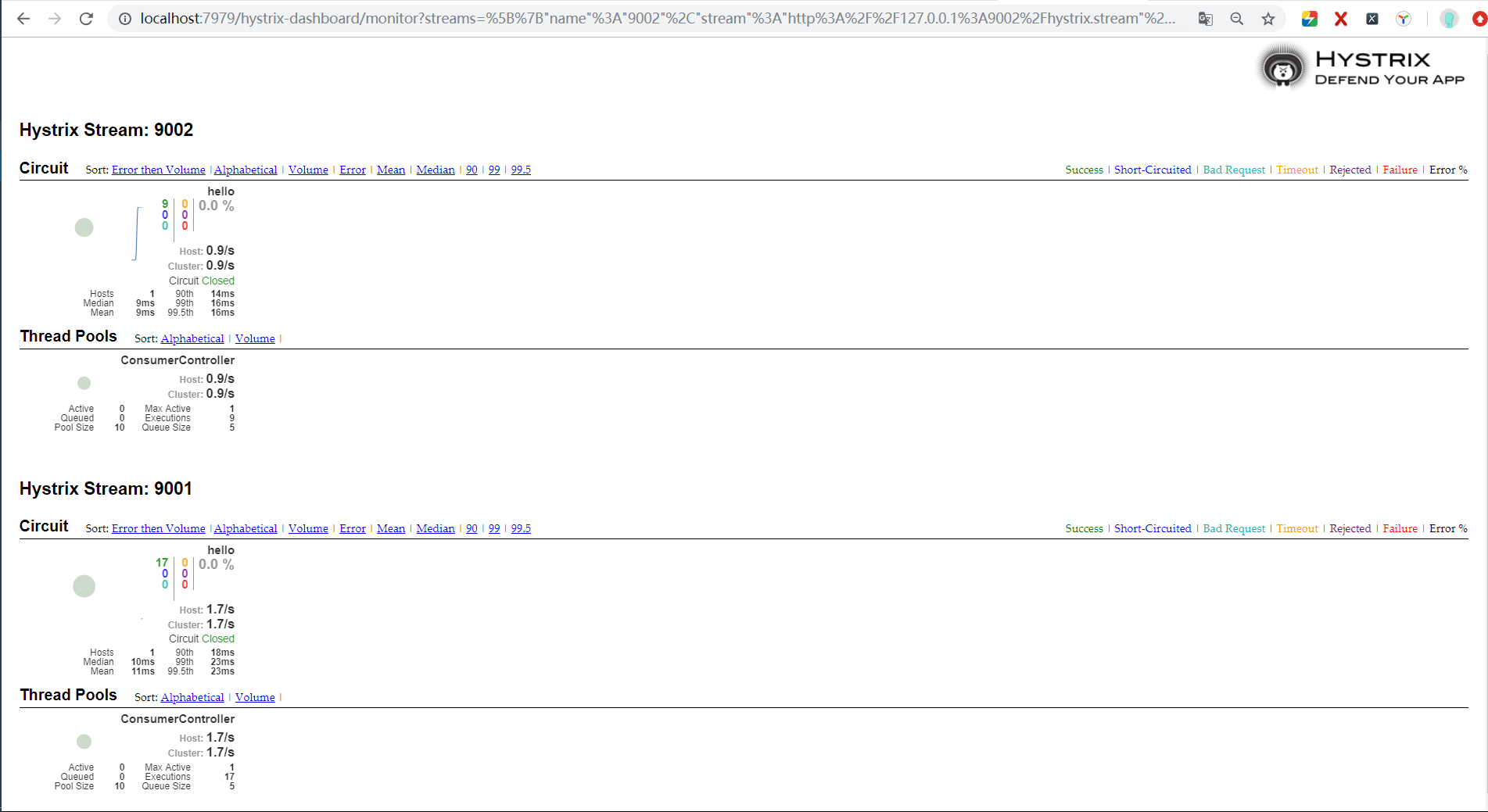Click the zoom magnifier icon in the address bar
The height and width of the screenshot is (812, 1488).
[x=1236, y=19]
